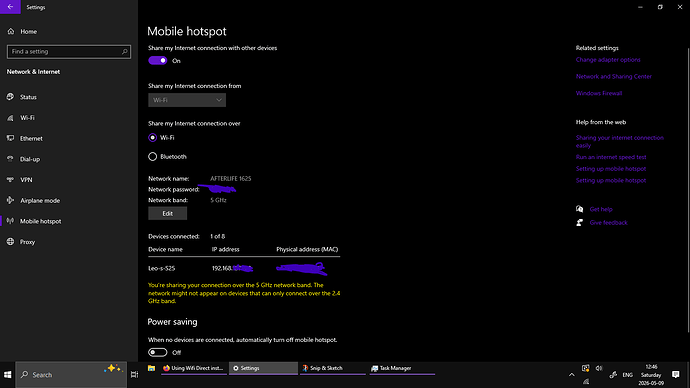The height and width of the screenshot is (388, 690).
Task: Minimize the Settings window
Action: pos(640,7)
